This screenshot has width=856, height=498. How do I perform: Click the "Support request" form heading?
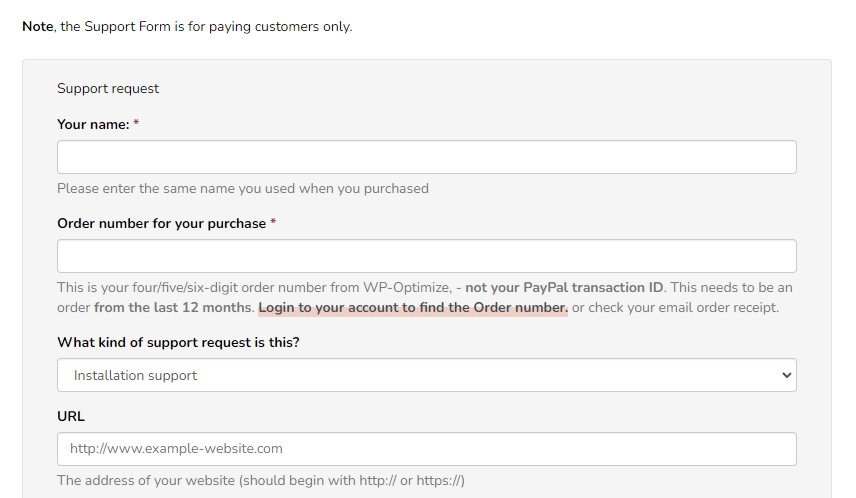tap(108, 88)
